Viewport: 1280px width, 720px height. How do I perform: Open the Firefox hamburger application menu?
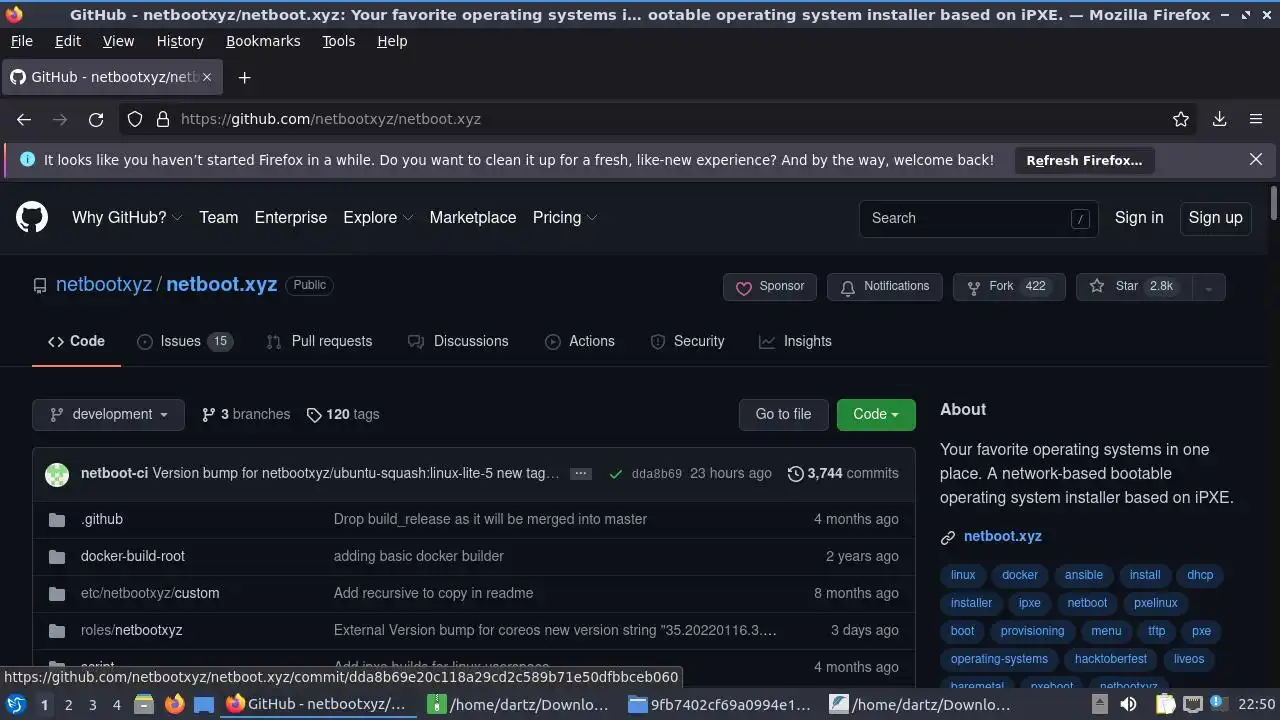pos(1256,119)
